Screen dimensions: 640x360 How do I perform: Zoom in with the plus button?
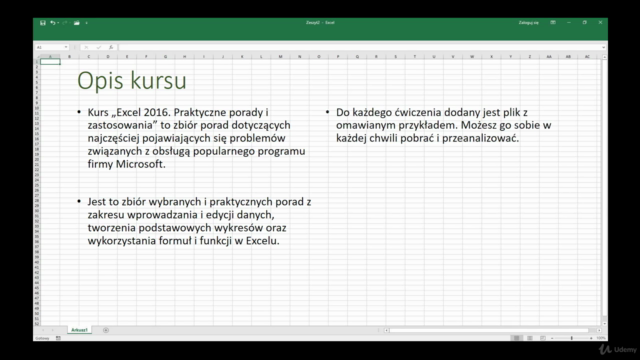coord(591,338)
